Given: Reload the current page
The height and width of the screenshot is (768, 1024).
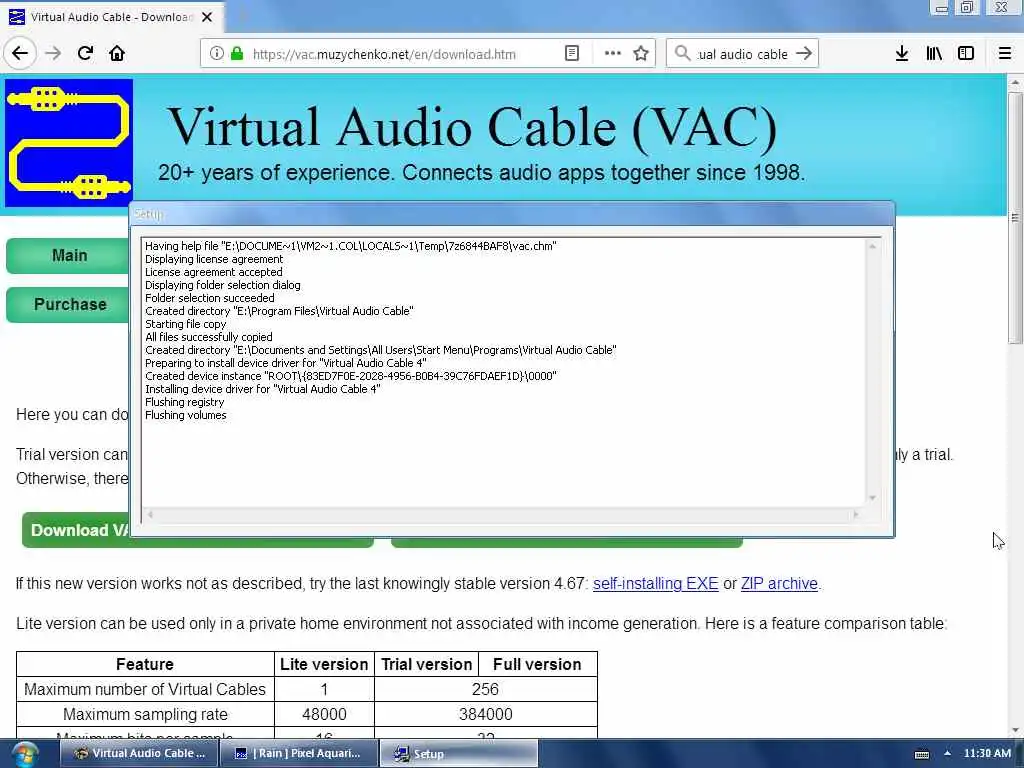Looking at the screenshot, I should click(x=85, y=53).
